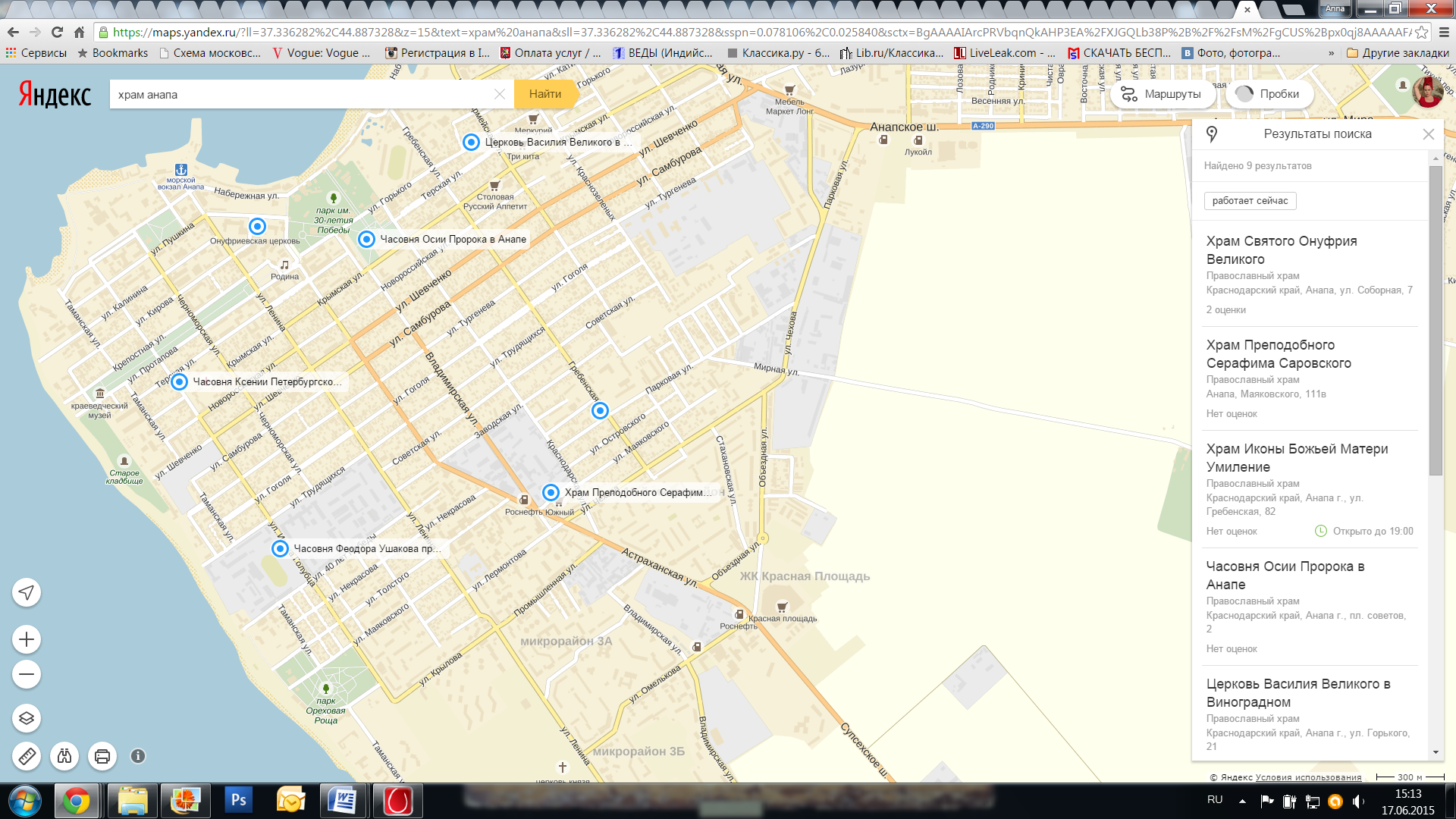Open result Храм Святого Онуфрия Великого

tap(1282, 250)
